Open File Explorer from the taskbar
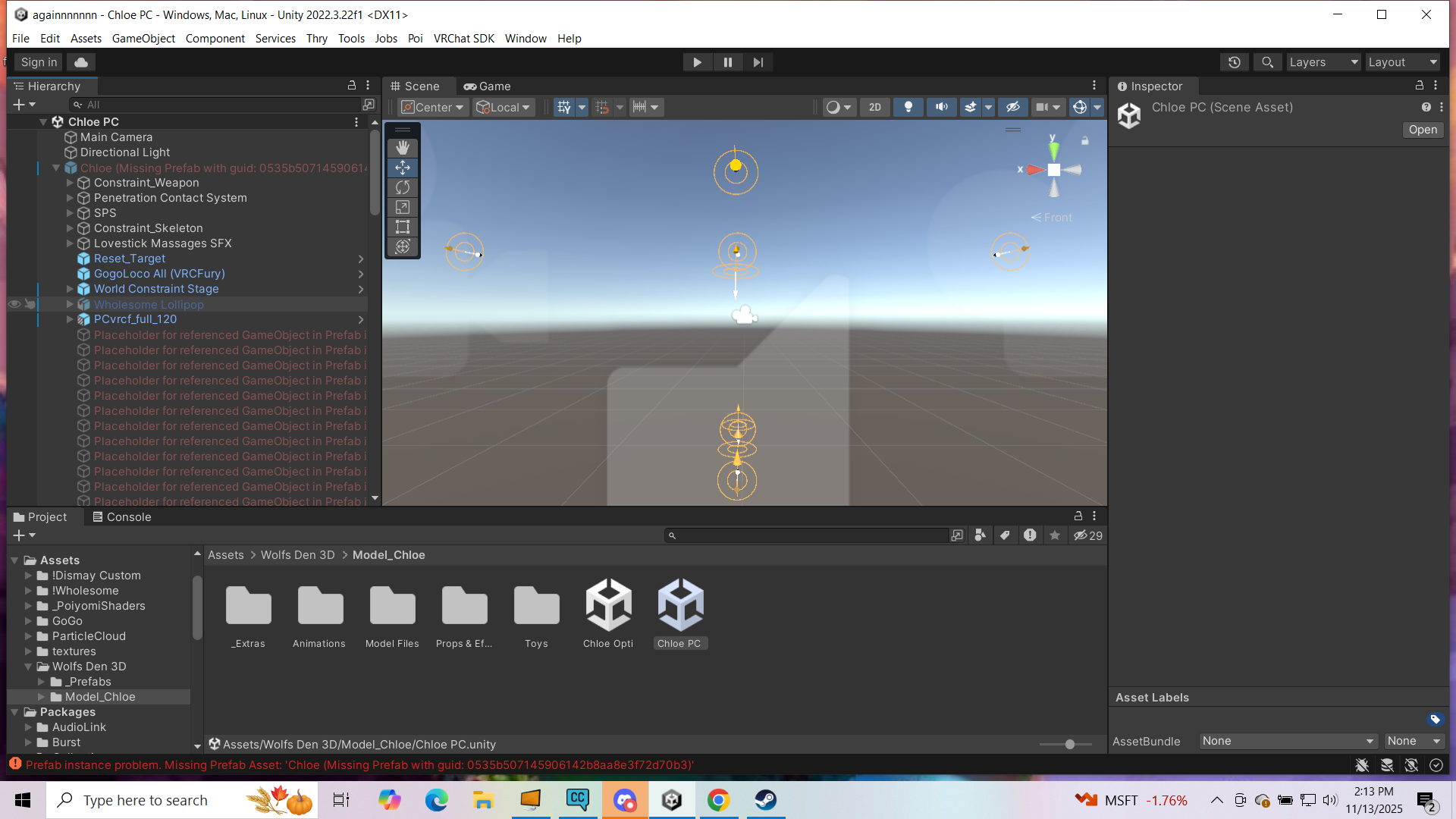Viewport: 1456px width, 819px height. pos(483,800)
